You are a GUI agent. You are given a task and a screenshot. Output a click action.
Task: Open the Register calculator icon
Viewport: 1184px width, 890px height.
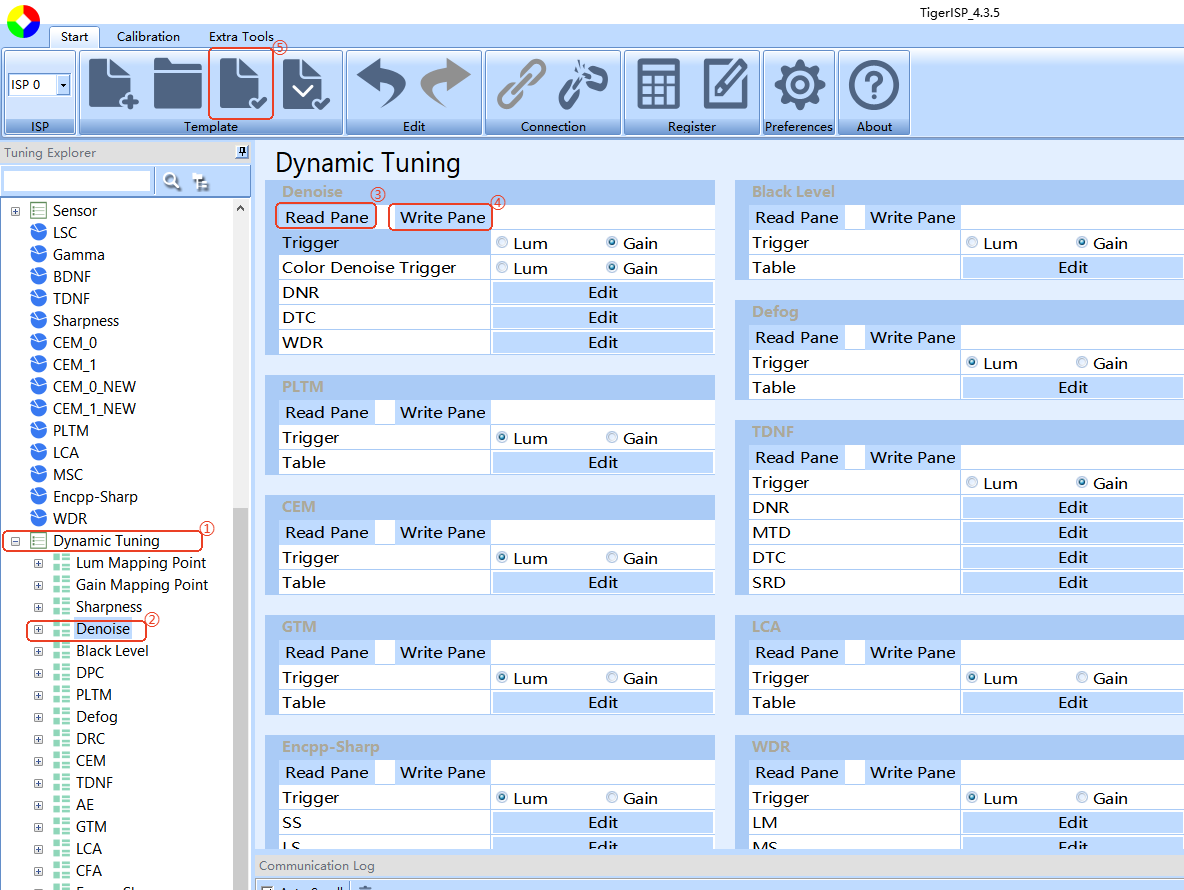(x=659, y=84)
